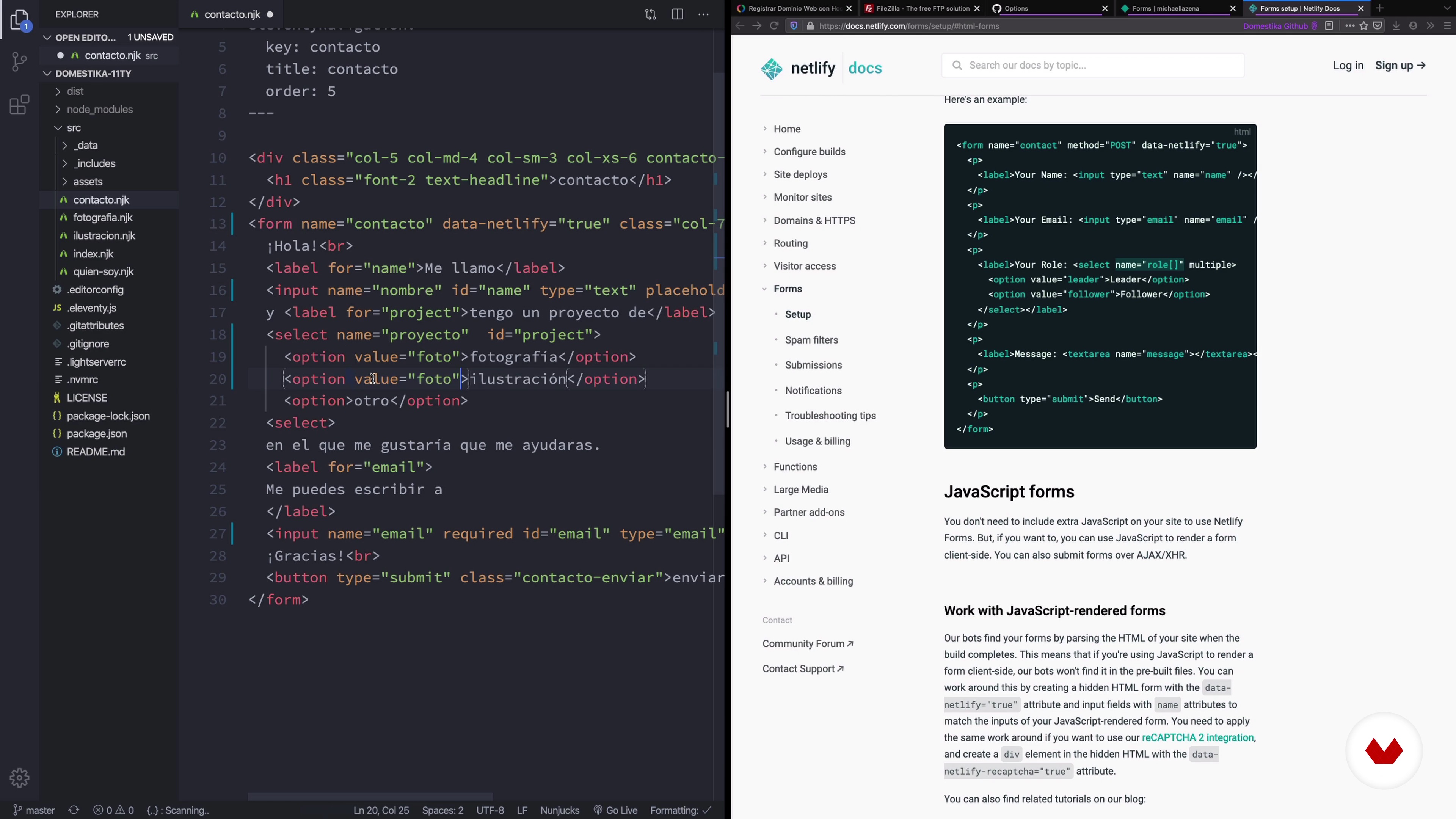Open index.njk in the explorer
This screenshot has height=819, width=1456.
(x=93, y=254)
